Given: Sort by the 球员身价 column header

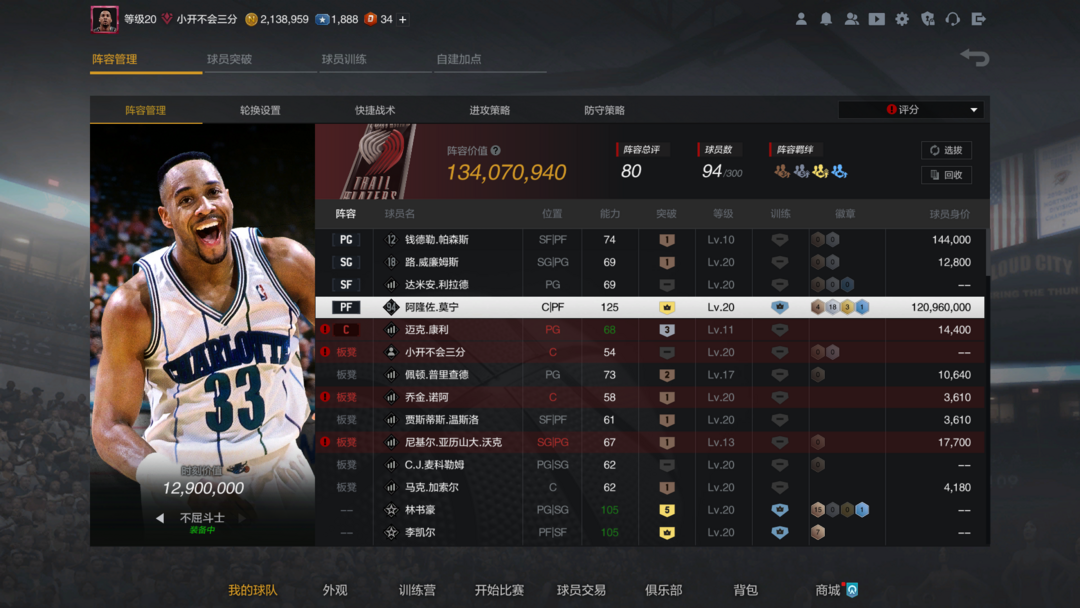Looking at the screenshot, I should coord(949,214).
